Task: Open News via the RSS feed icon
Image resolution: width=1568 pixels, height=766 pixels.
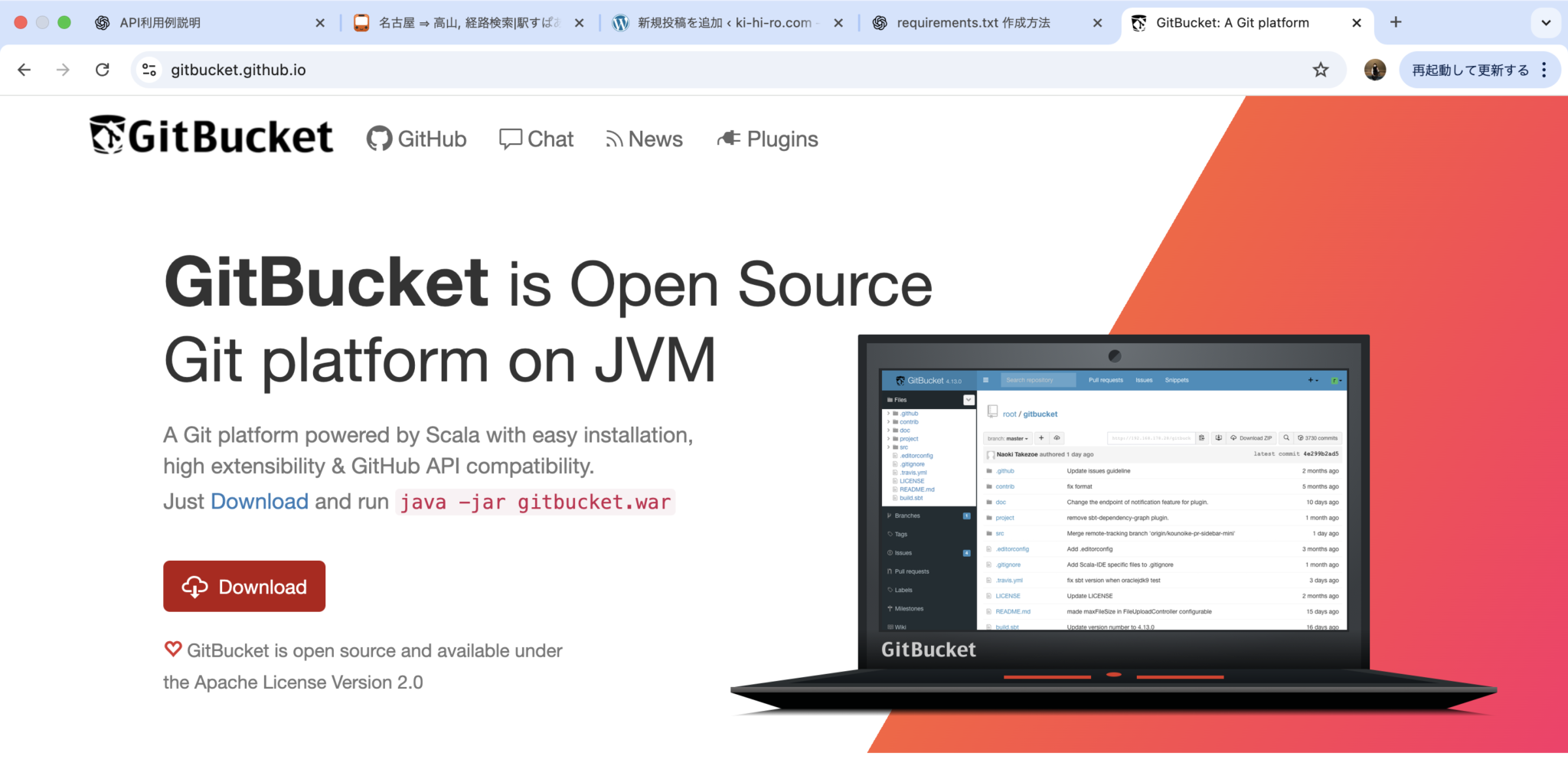Action: [614, 139]
